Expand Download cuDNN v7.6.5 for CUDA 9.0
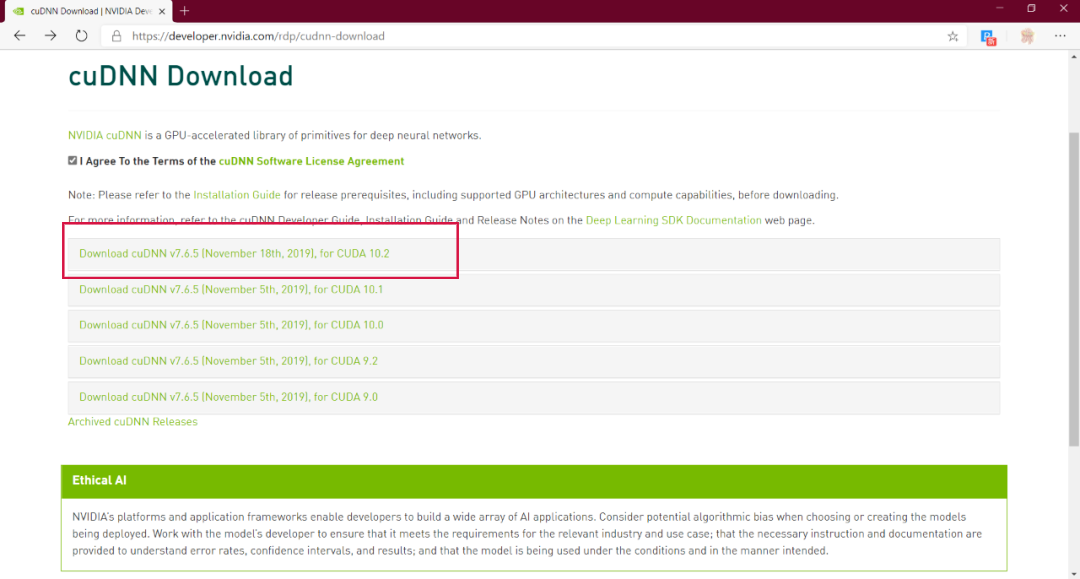The width and height of the screenshot is (1080, 579). (534, 397)
